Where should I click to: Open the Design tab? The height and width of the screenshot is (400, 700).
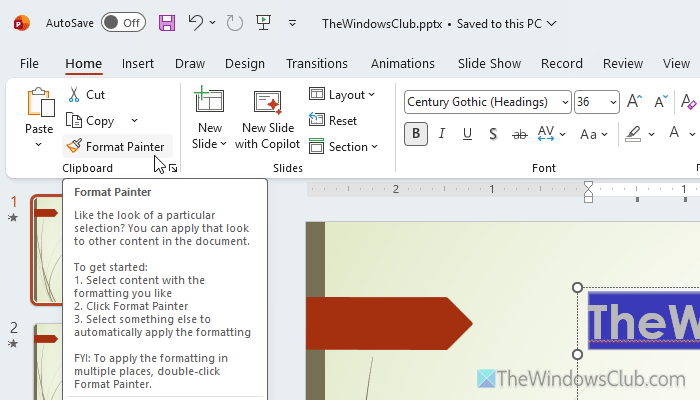[x=245, y=63]
